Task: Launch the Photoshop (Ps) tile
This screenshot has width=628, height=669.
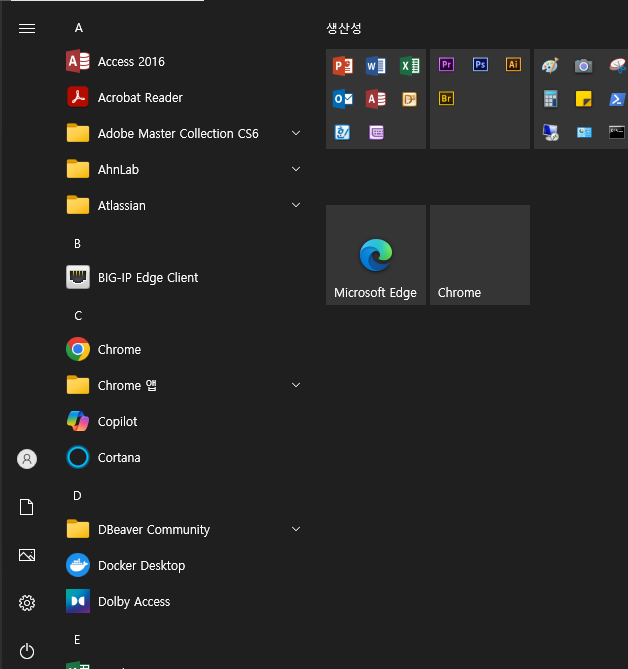Action: click(x=480, y=64)
